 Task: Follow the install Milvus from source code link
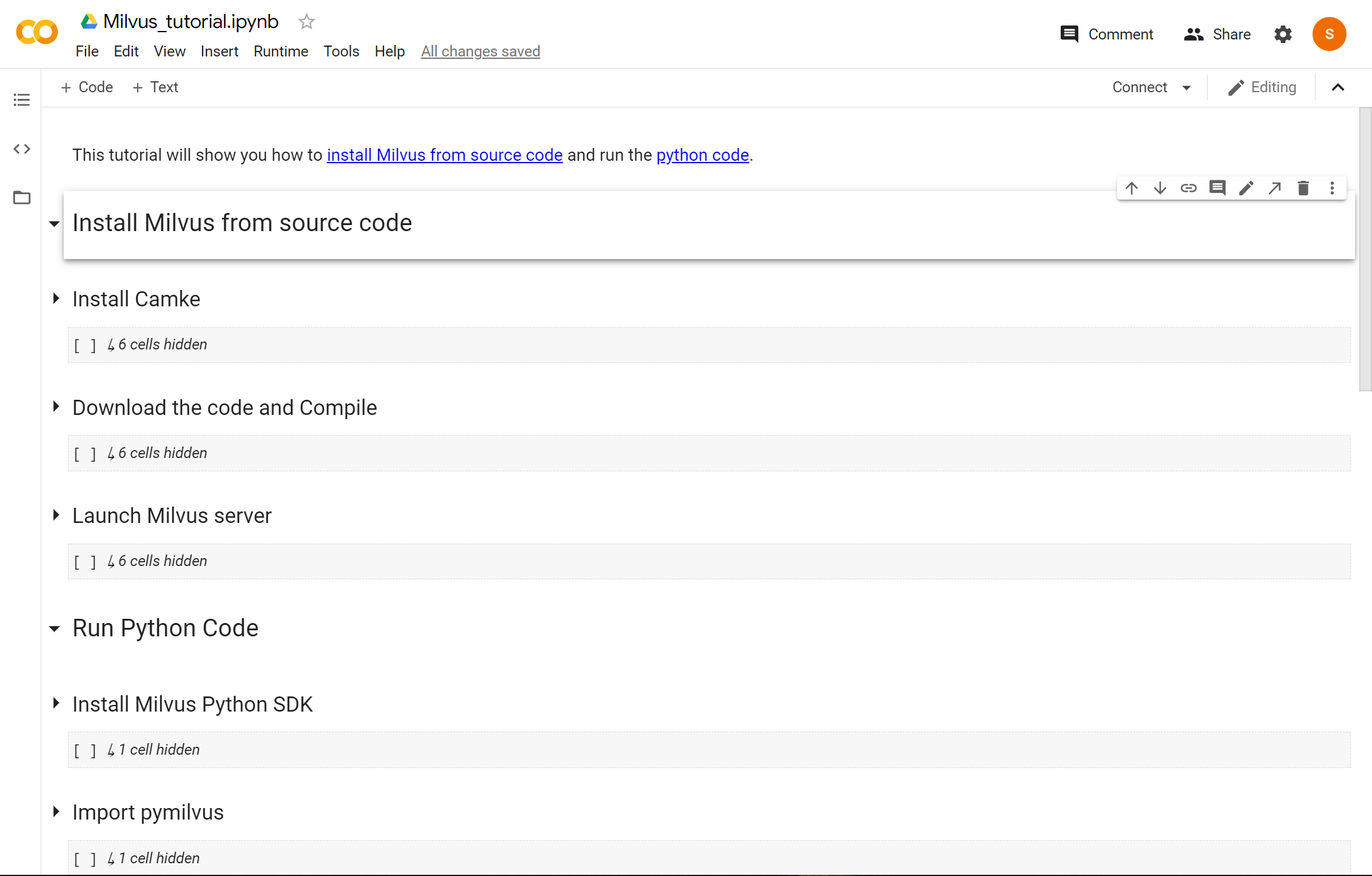coord(444,155)
